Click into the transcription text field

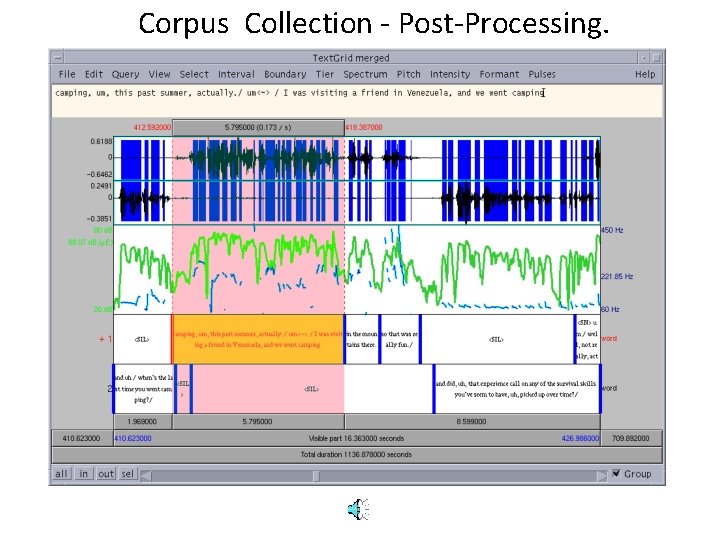click(356, 101)
